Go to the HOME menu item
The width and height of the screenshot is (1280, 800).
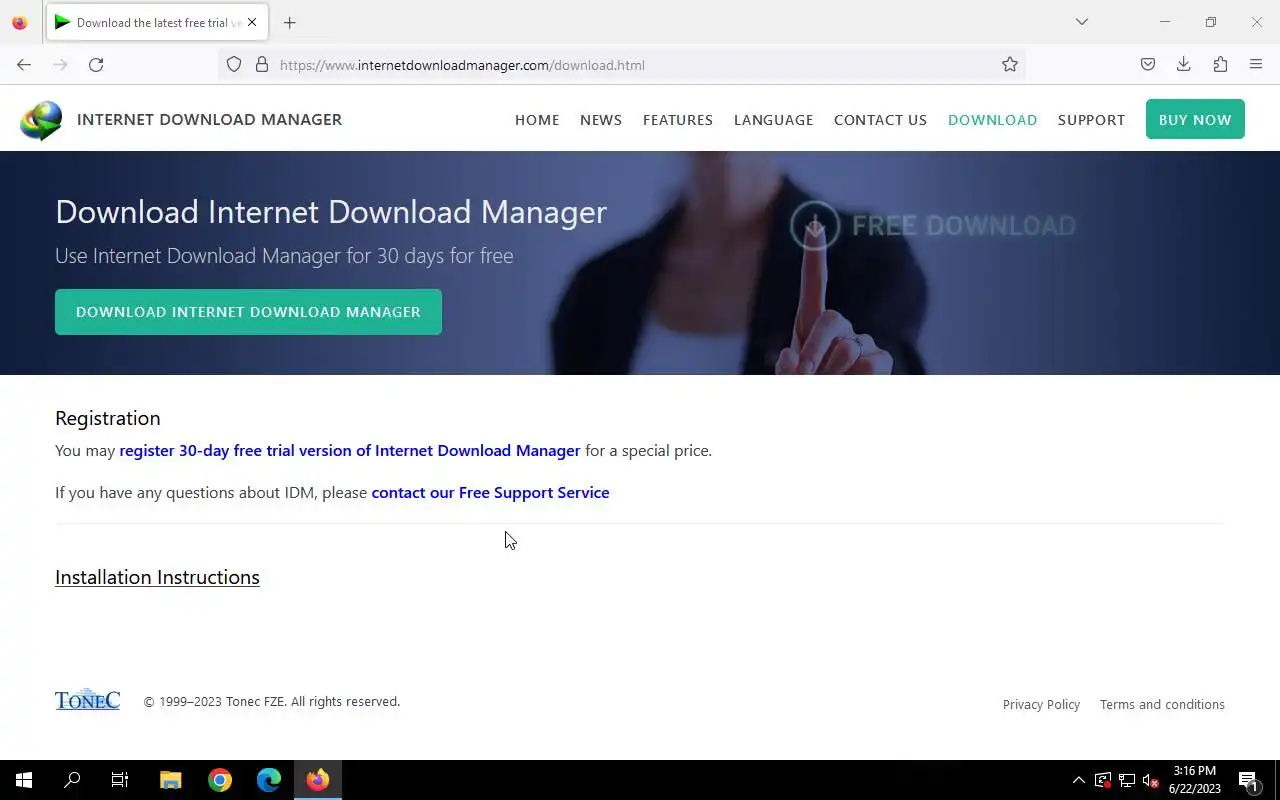tap(537, 120)
